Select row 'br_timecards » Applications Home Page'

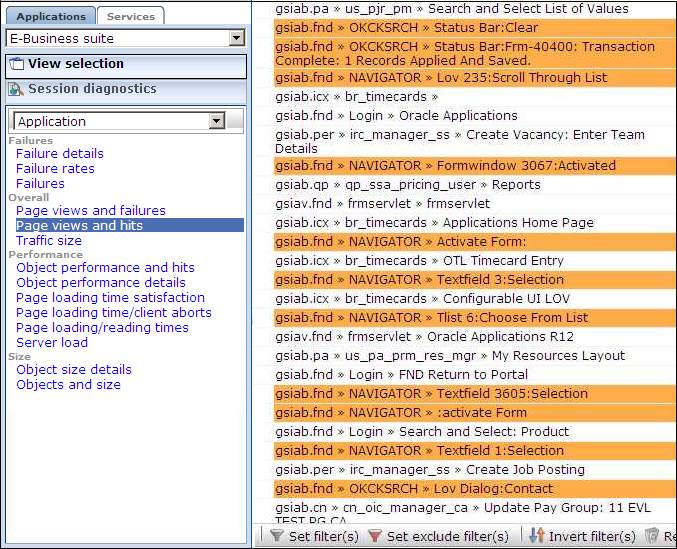tap(475, 223)
